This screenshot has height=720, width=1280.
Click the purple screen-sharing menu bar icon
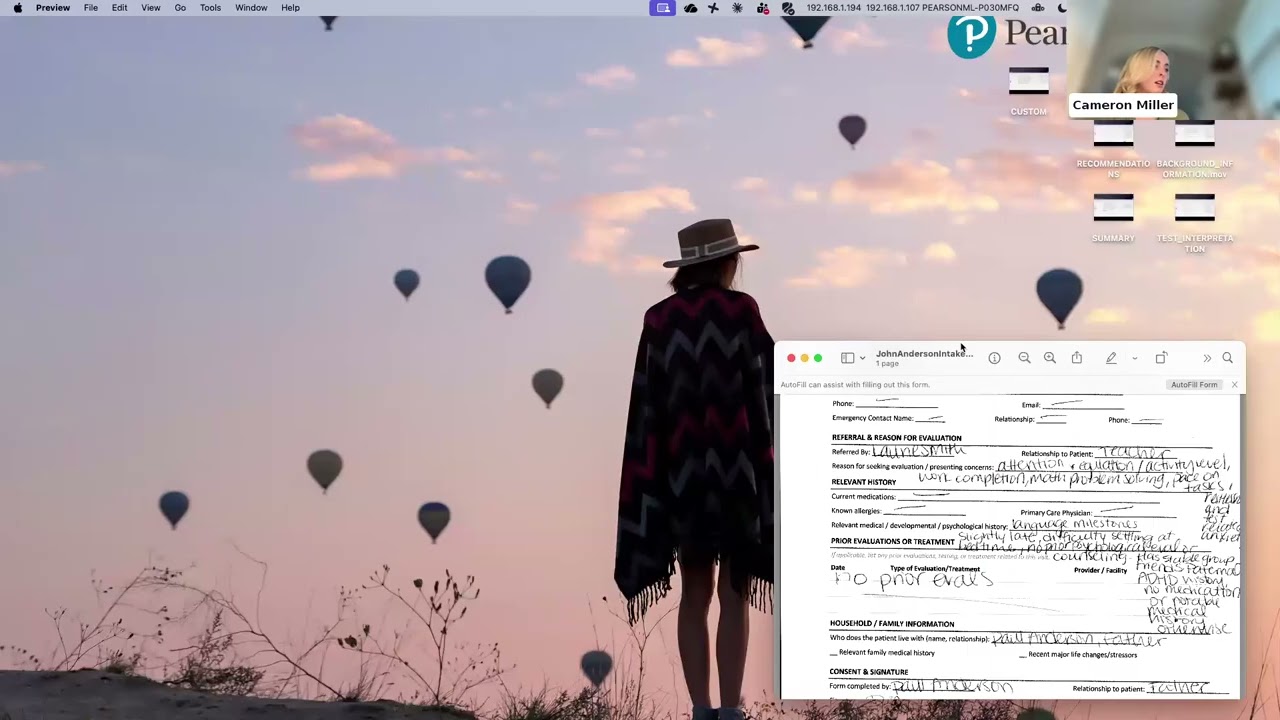[x=662, y=8]
